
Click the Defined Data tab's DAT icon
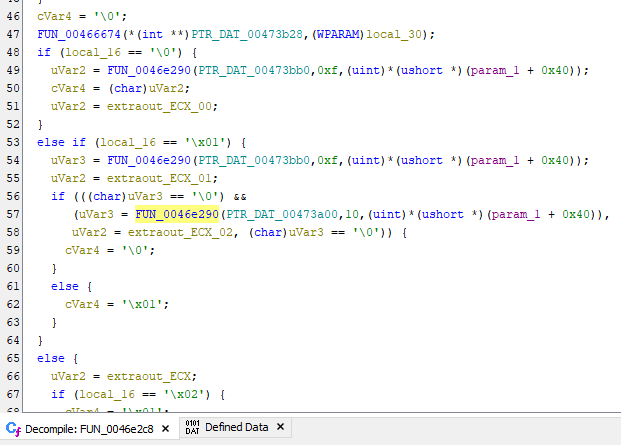(x=193, y=428)
